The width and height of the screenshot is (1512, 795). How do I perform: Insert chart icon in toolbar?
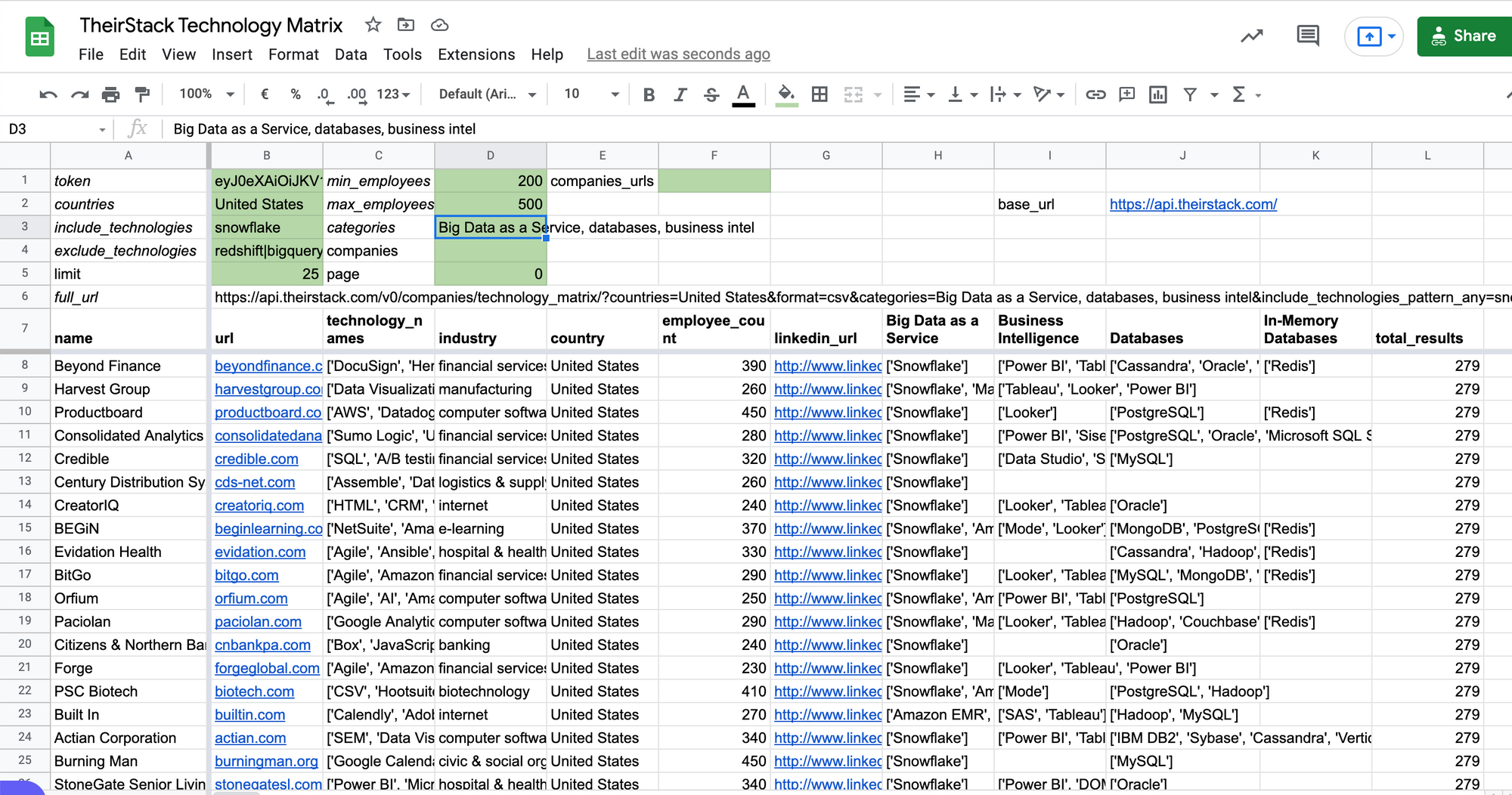tap(1158, 94)
